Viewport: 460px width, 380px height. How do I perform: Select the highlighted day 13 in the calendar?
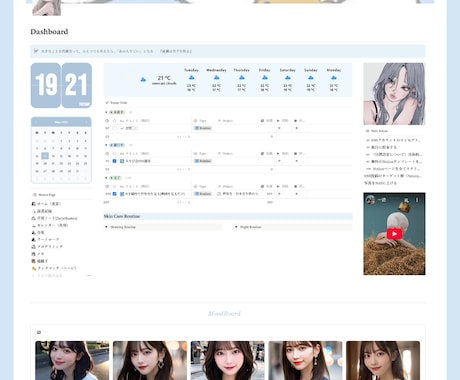45,156
